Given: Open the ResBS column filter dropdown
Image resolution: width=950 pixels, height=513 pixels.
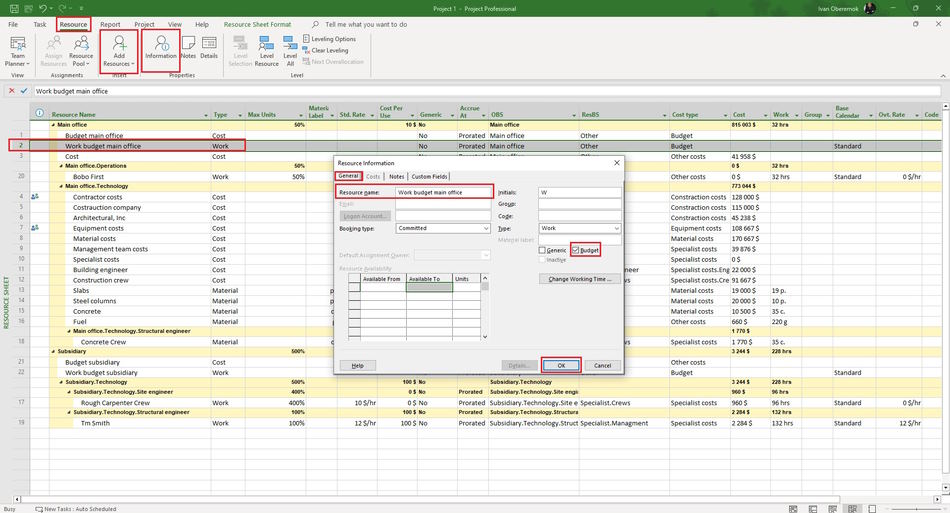Looking at the screenshot, I should (x=665, y=115).
